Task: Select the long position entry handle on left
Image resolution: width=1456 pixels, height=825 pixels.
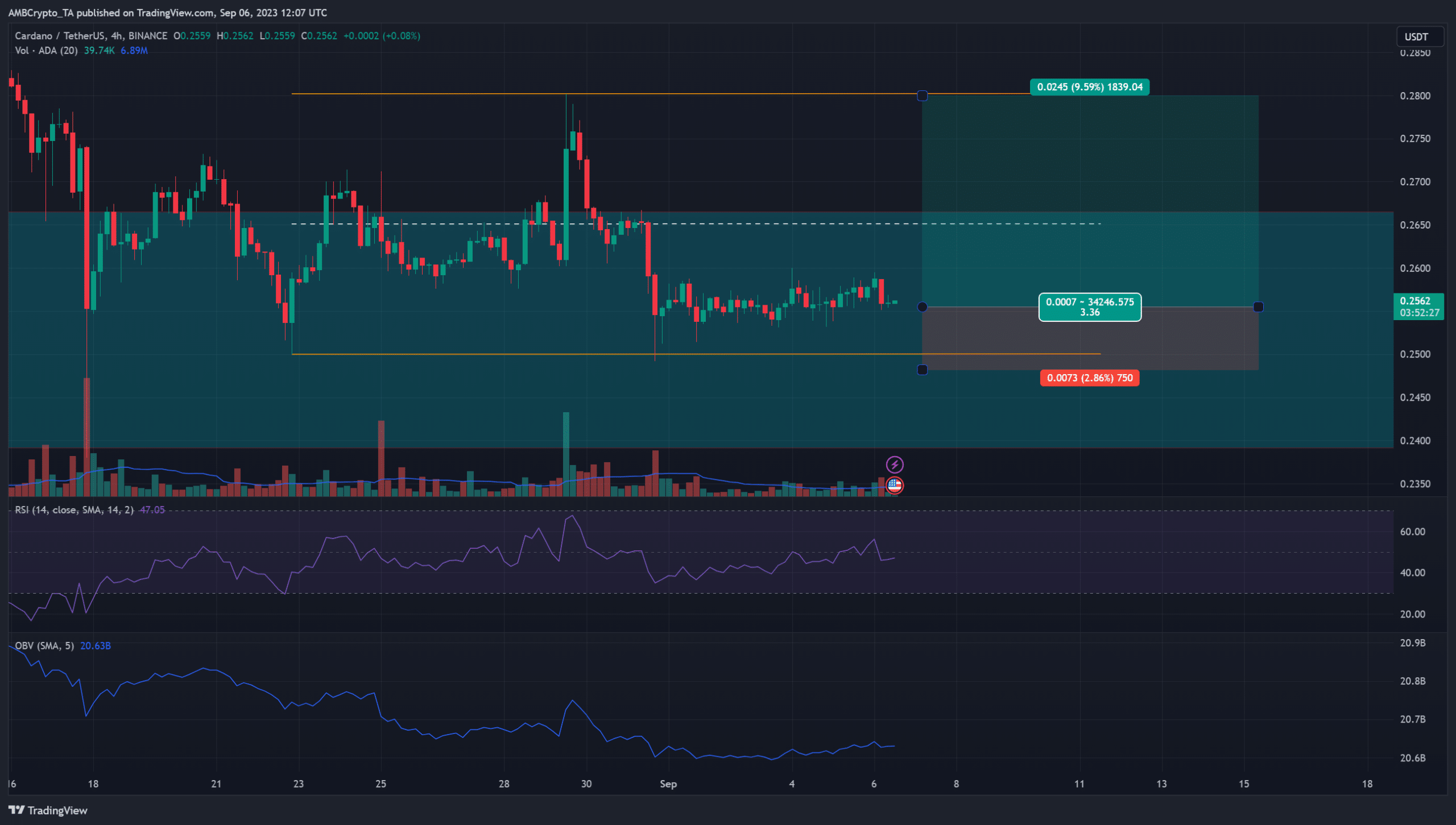Action: [923, 307]
